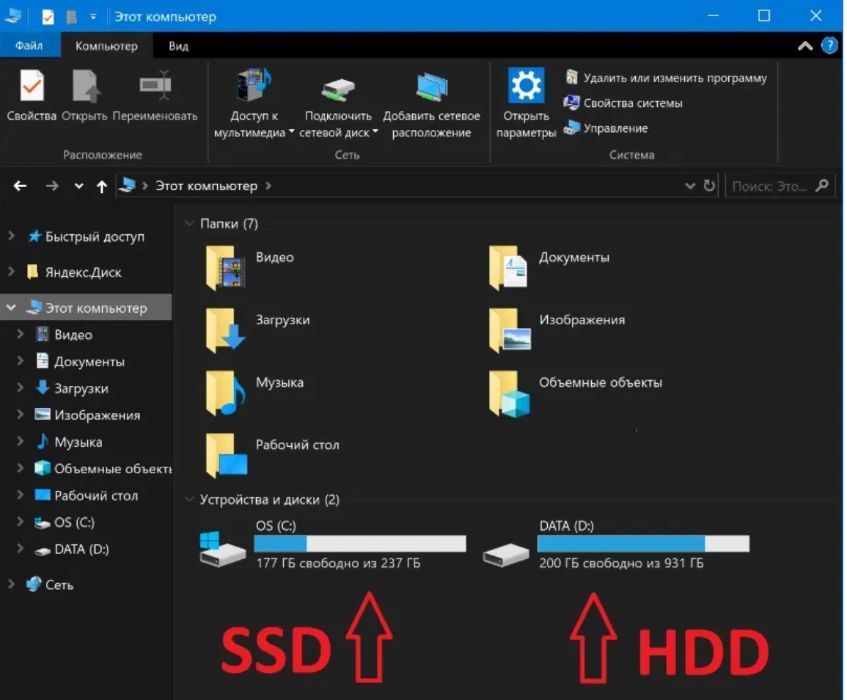Image resolution: width=847 pixels, height=700 pixels.
Task: Click Подключить сетевой диск icon
Action: (338, 90)
